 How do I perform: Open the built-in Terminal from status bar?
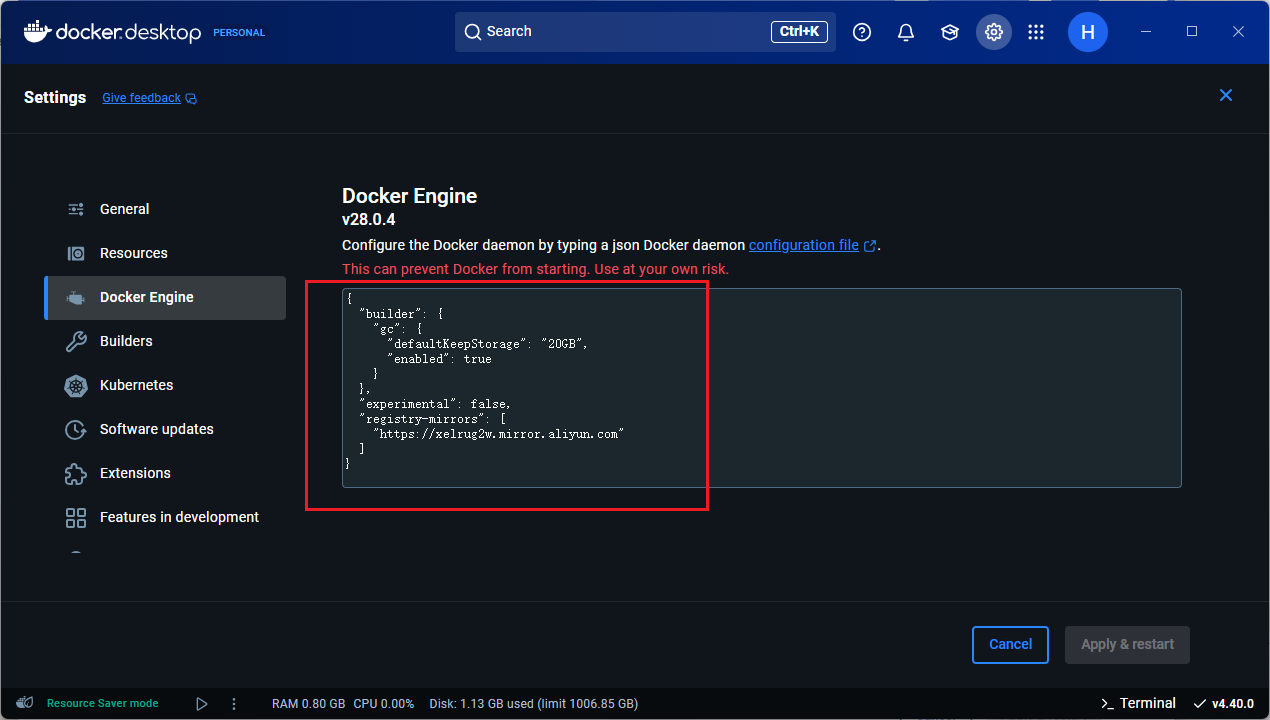tap(1137, 703)
